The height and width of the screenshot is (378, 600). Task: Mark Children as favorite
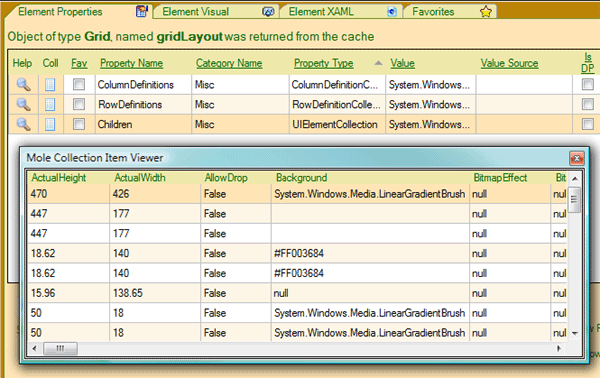click(x=79, y=124)
